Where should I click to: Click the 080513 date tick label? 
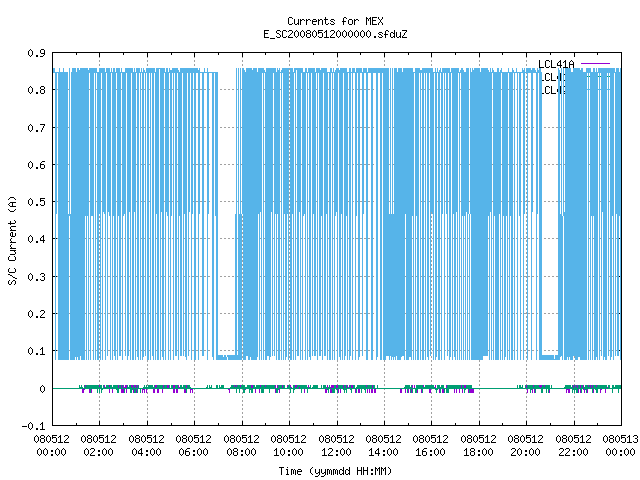pyautogui.click(x=620, y=439)
